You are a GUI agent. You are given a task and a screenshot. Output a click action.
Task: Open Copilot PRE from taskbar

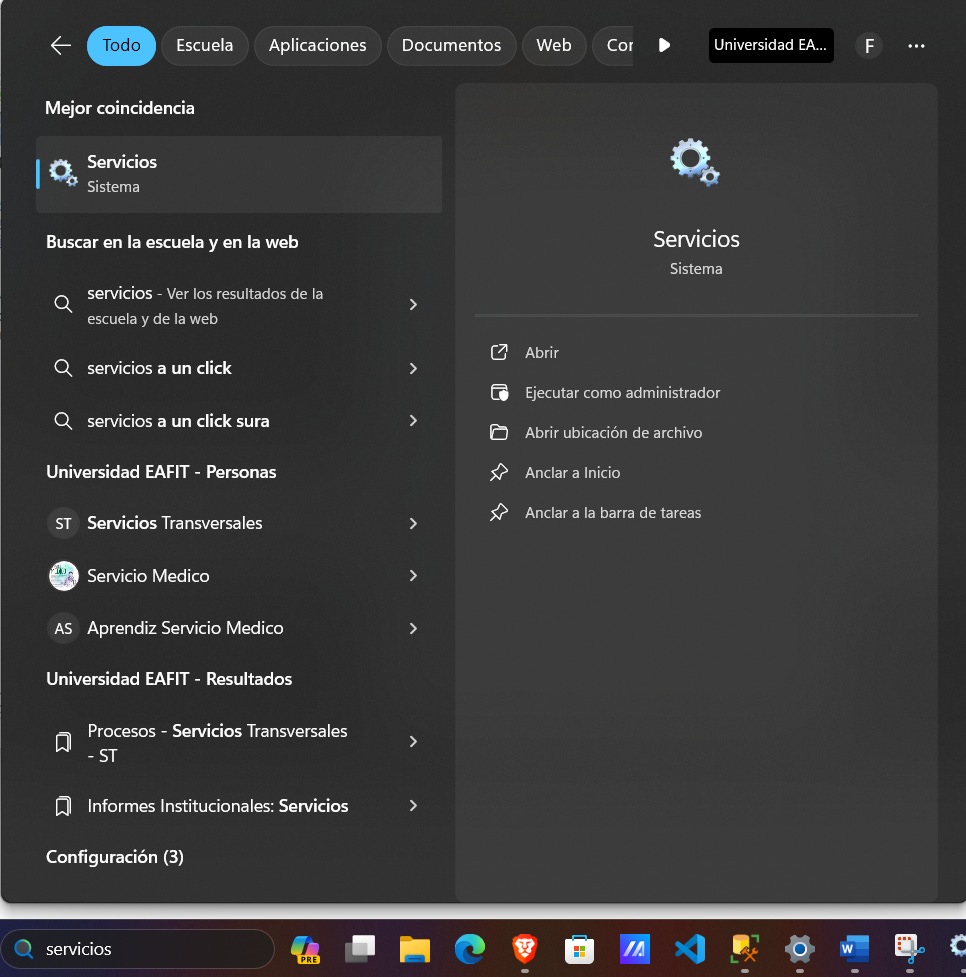(x=305, y=949)
